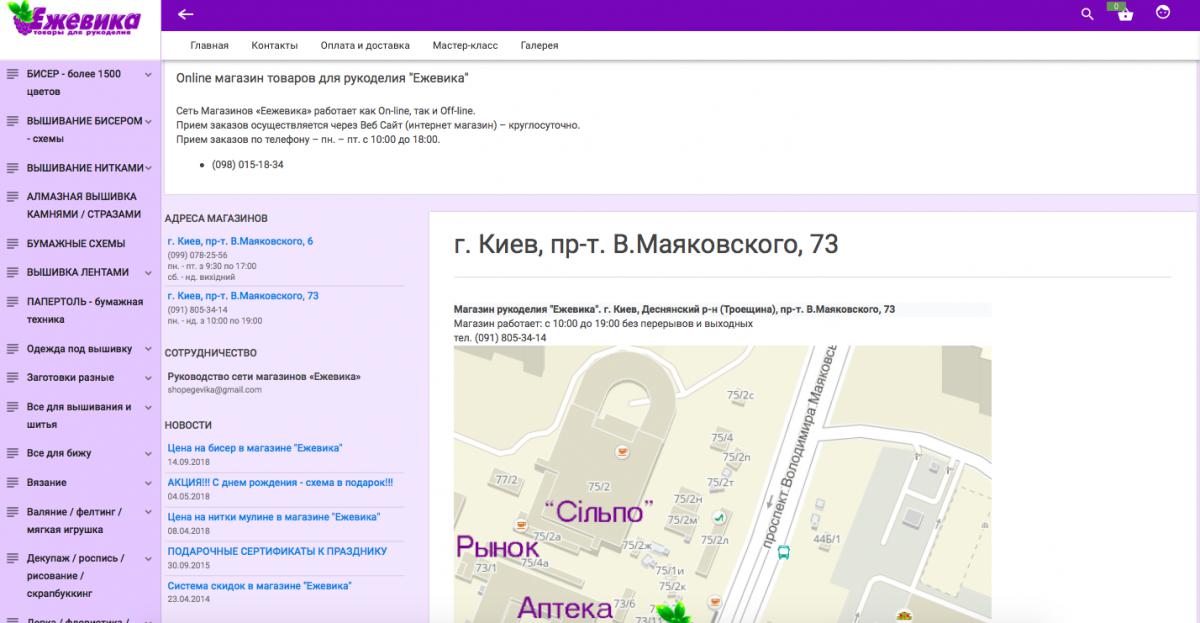Expand the БИСЕР category chevron
Screen dimensions: 1200x623
click(148, 75)
